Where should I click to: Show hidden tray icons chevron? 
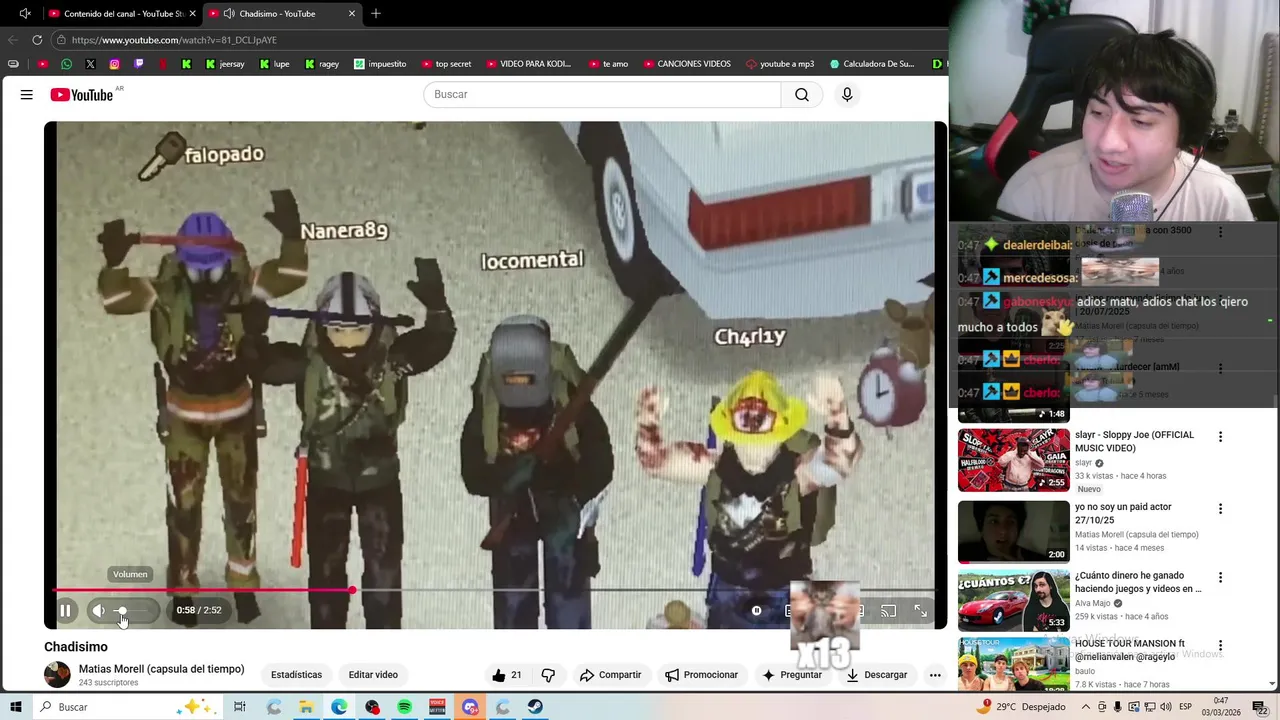[1086, 707]
